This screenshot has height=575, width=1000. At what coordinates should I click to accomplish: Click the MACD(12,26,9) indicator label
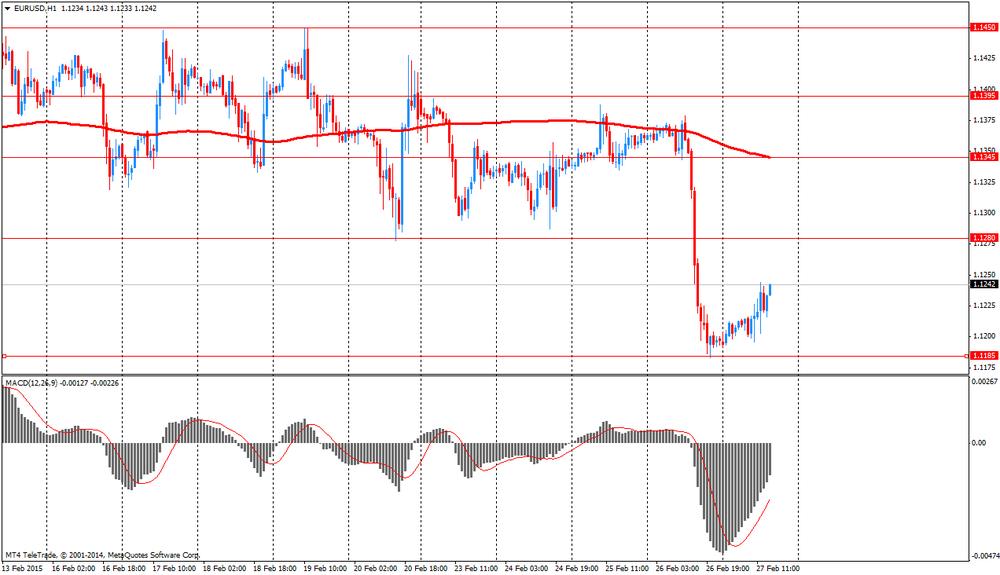31,383
